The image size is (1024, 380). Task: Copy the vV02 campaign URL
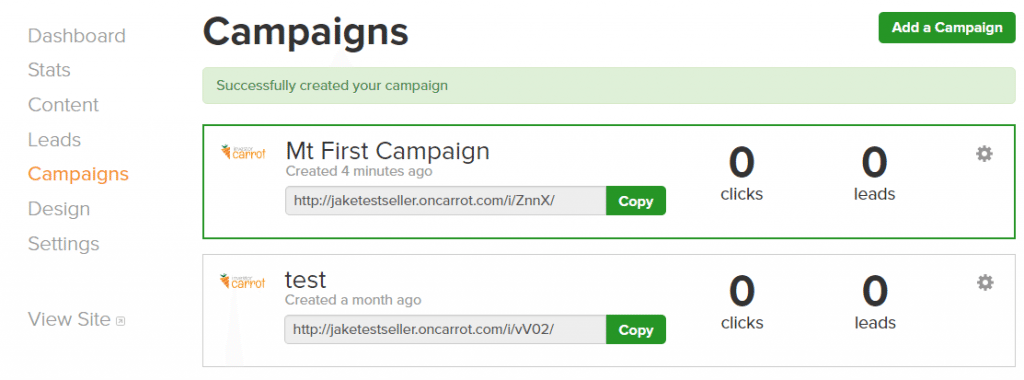[635, 330]
